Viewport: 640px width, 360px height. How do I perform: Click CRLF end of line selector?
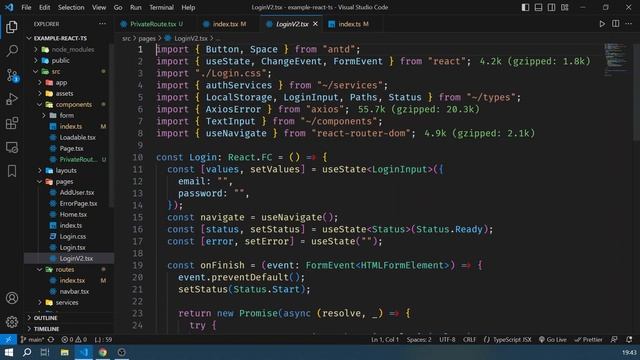coord(469,340)
